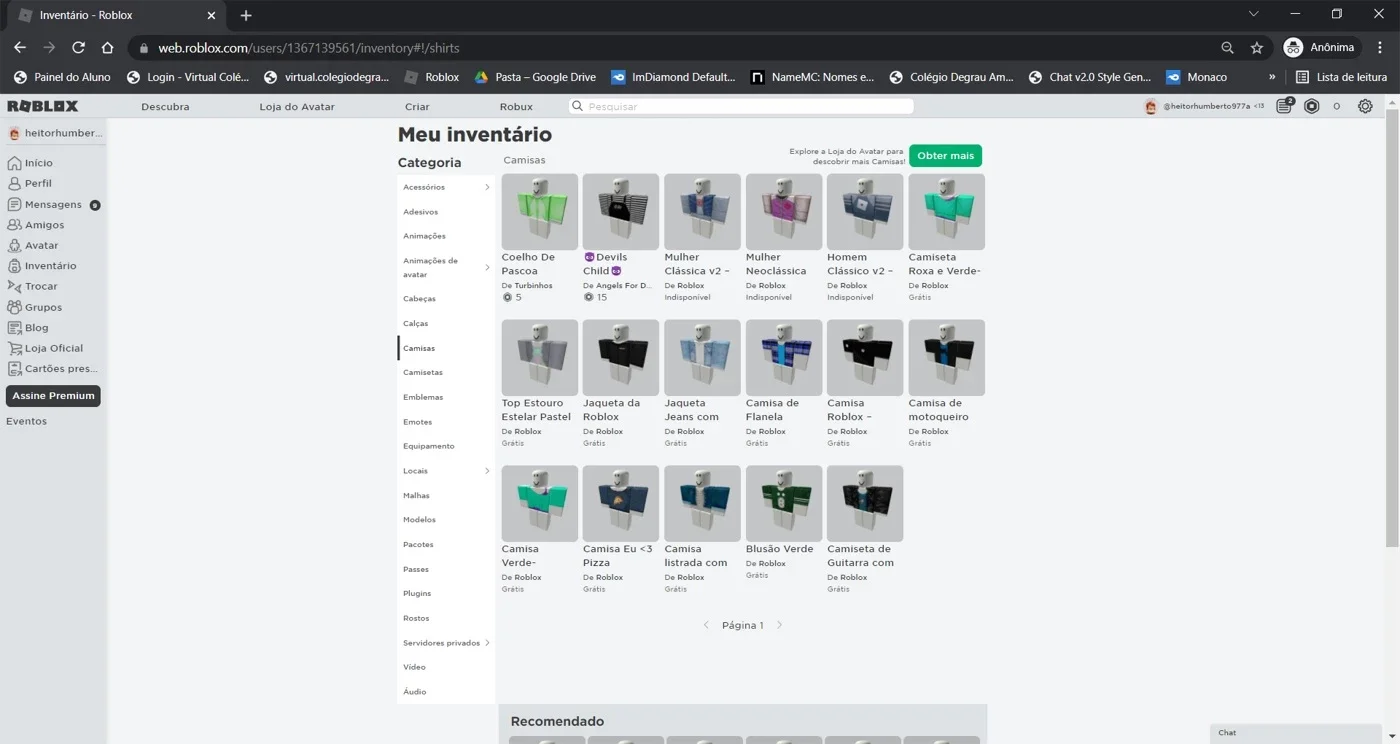Screen dimensions: 1400x744
Task: Click the Roblox logo
Action: click(x=42, y=106)
